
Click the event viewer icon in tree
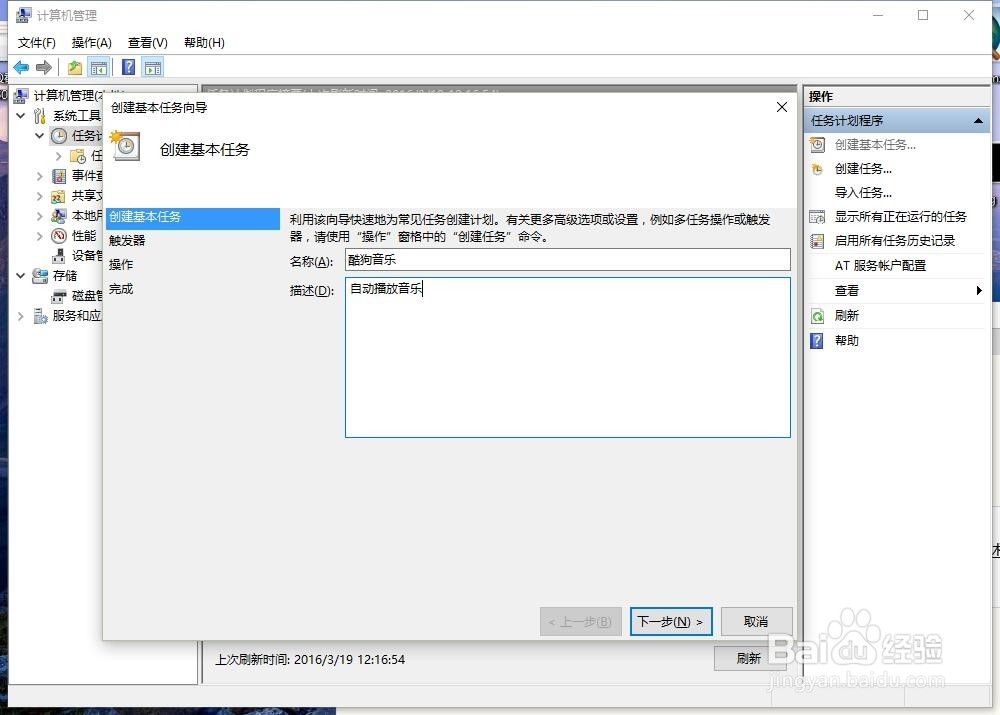click(x=59, y=175)
